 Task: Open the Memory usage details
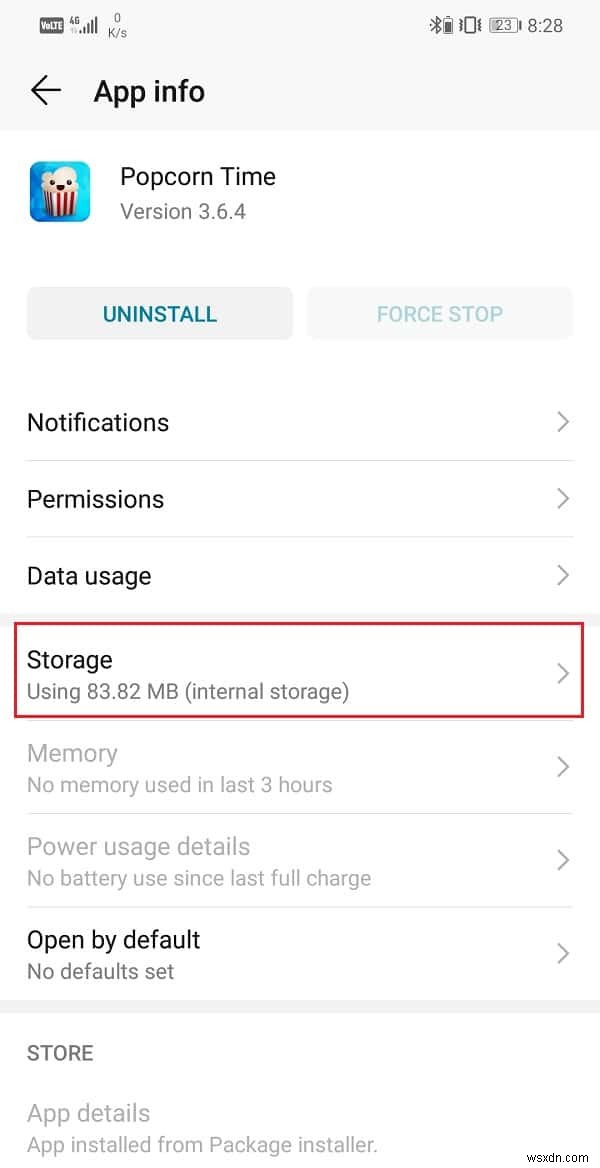[x=300, y=767]
